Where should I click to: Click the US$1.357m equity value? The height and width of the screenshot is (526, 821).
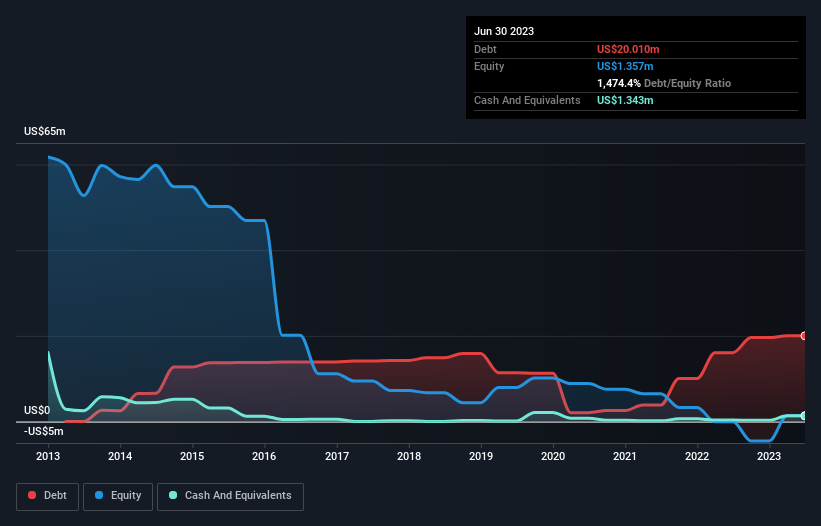click(625, 66)
